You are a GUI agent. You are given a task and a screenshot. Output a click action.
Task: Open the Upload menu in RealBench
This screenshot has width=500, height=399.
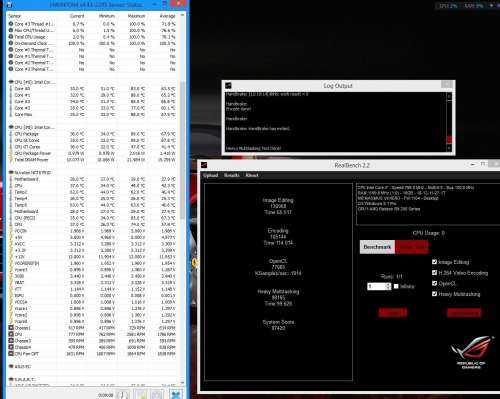tap(211, 175)
